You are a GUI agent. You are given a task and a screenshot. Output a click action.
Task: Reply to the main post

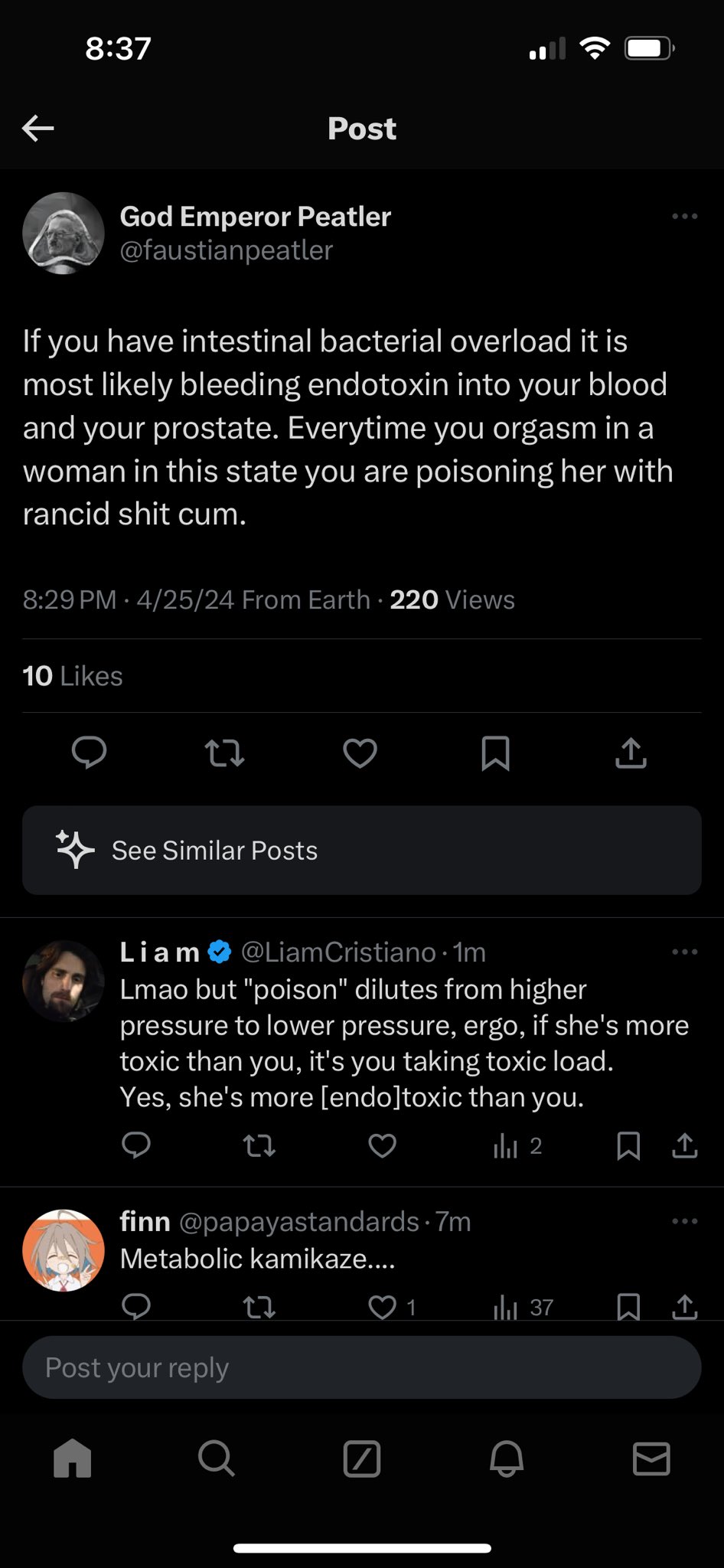[89, 753]
